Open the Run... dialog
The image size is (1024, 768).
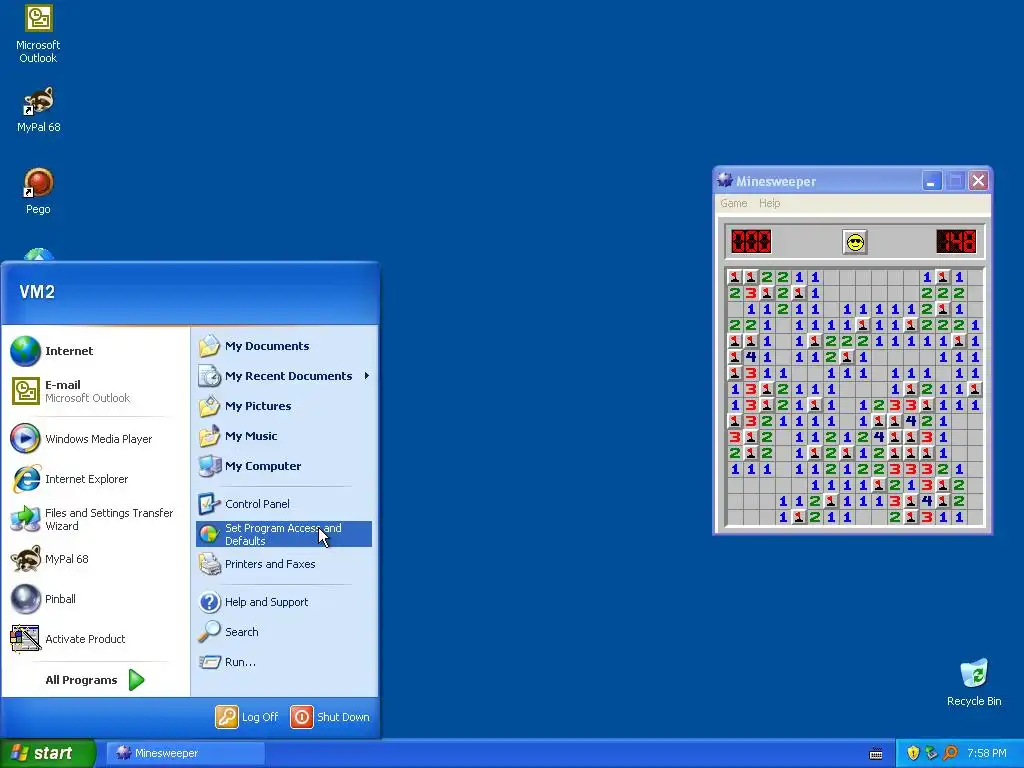[x=283, y=662]
